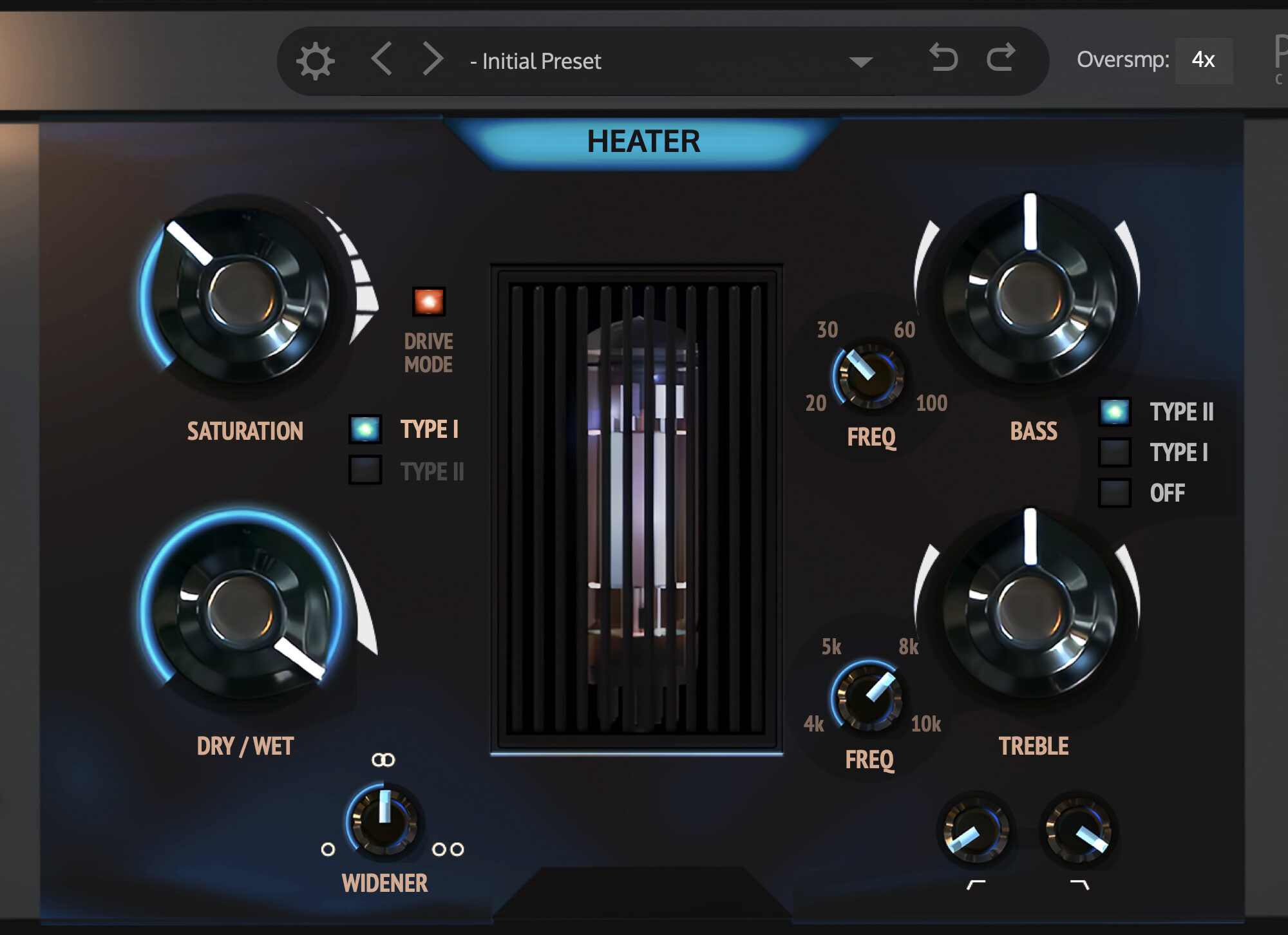Click the Treble gain knob
The image size is (1288, 935).
tap(1030, 609)
